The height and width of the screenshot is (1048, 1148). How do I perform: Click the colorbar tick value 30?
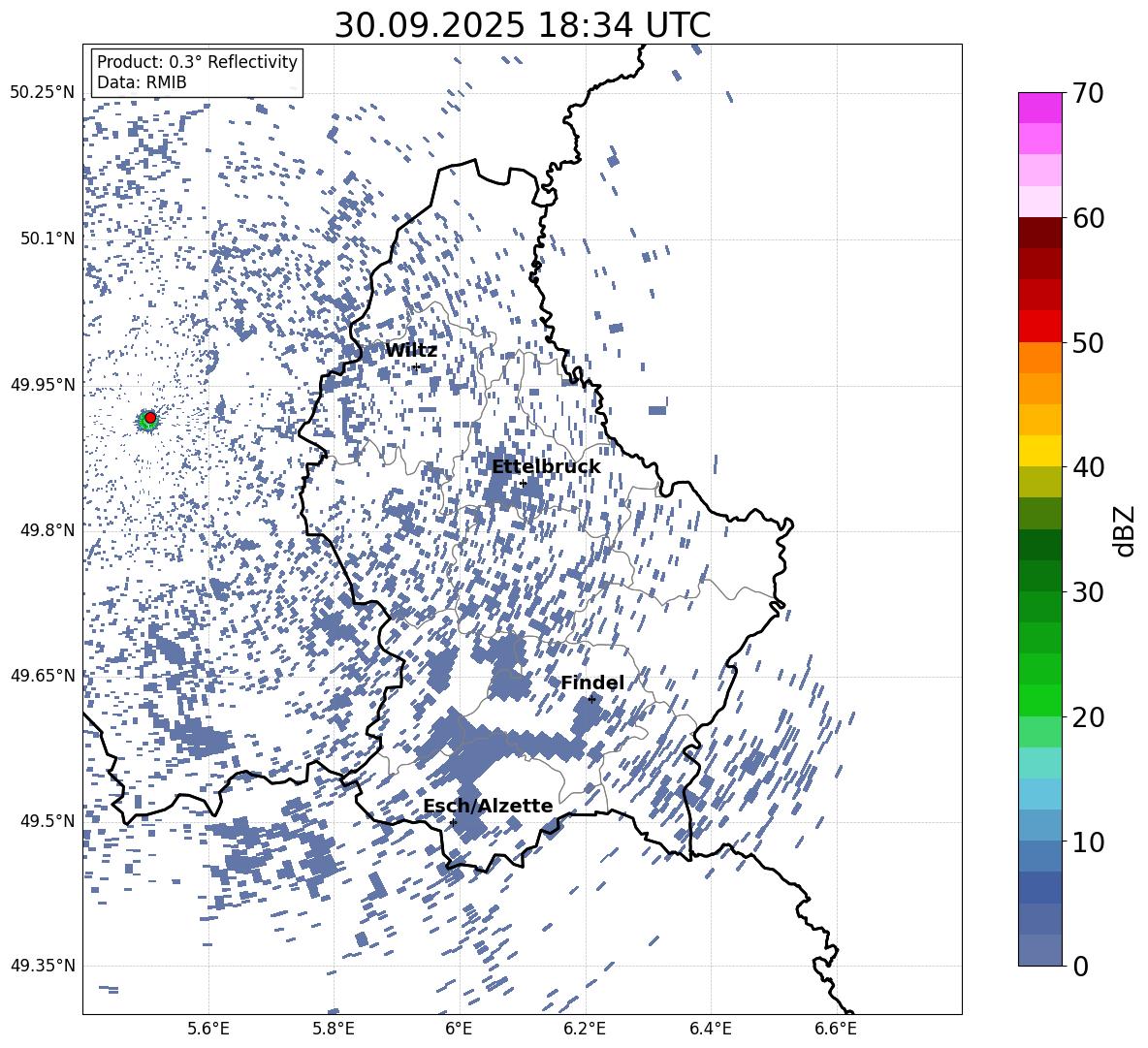click(x=1088, y=592)
